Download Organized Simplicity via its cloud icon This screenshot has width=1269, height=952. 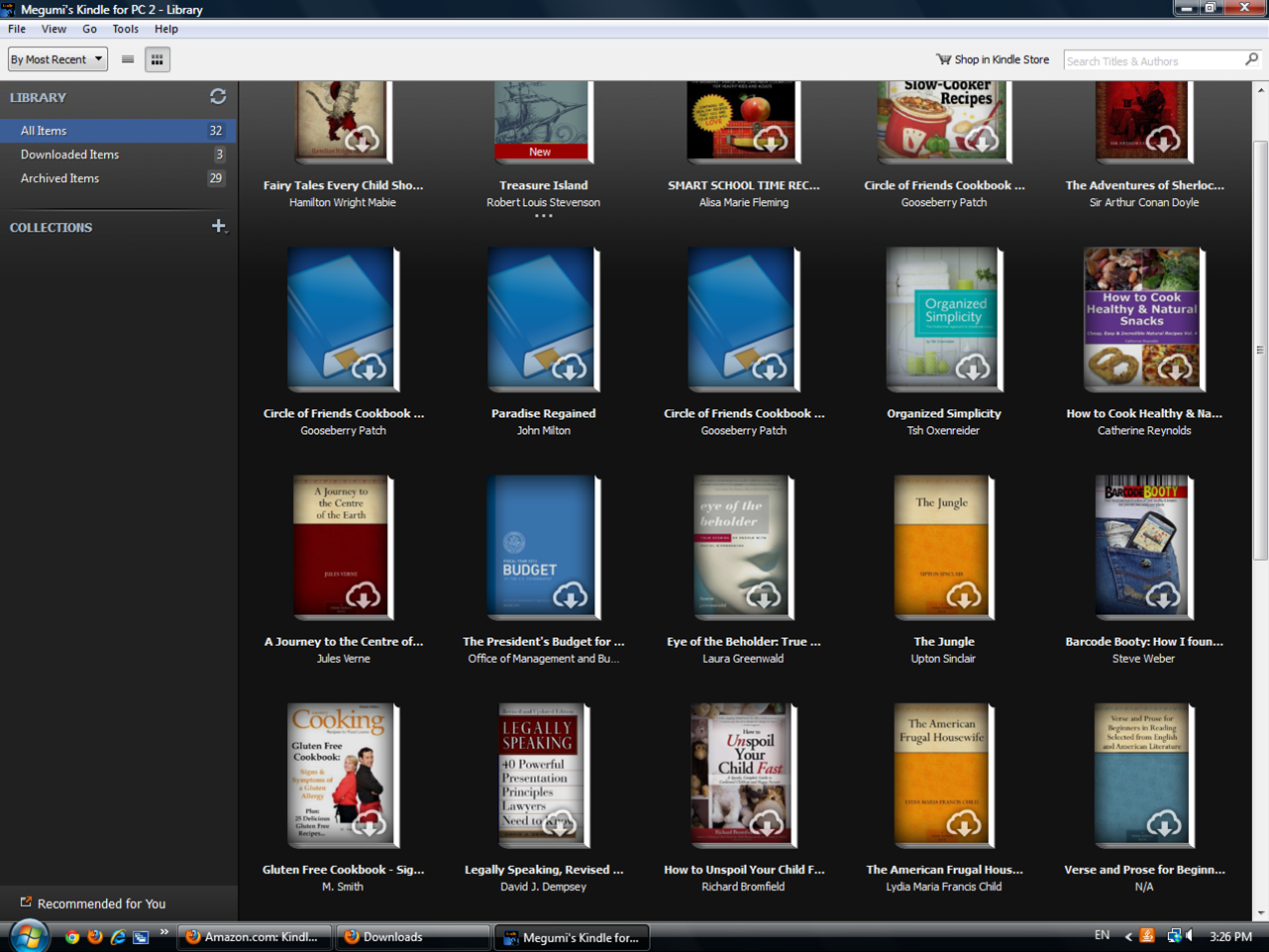(972, 368)
